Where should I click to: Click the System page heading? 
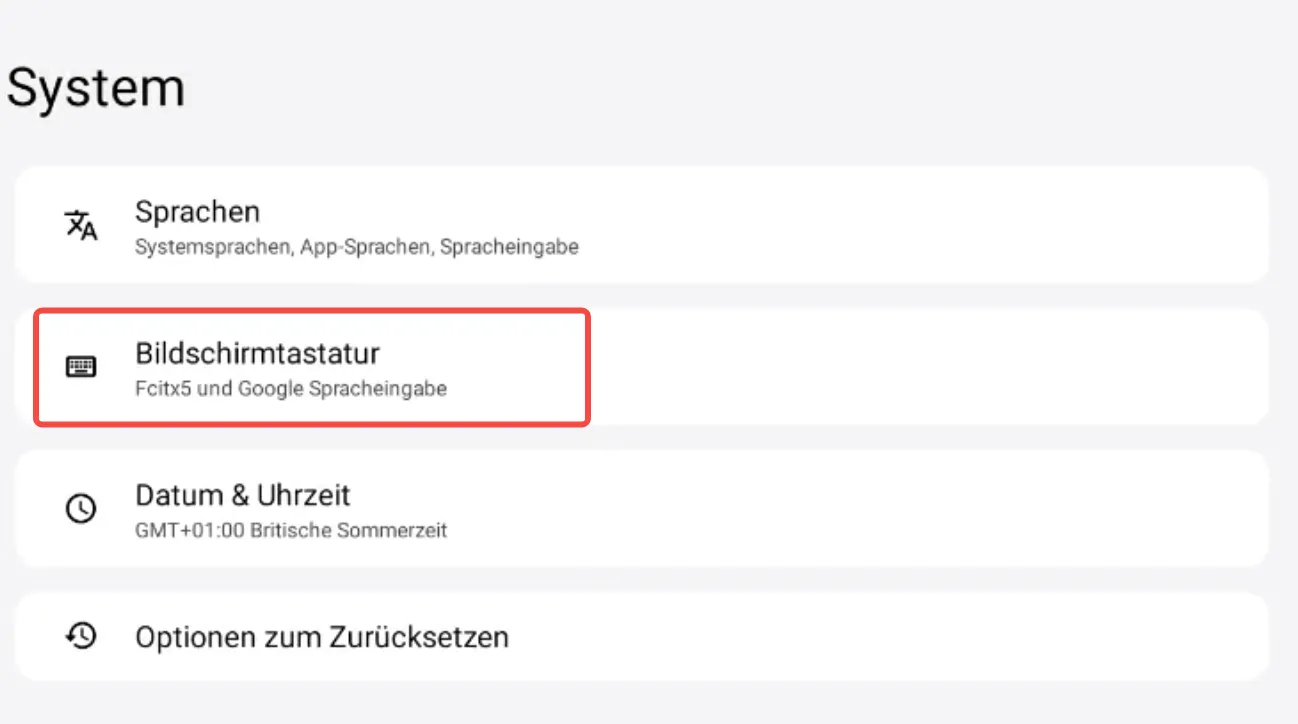[x=96, y=88]
